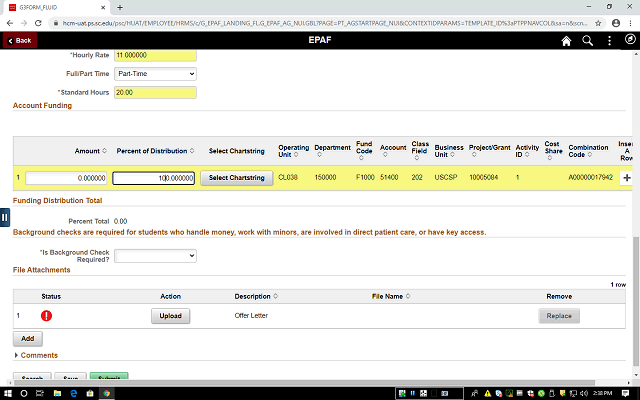Open Microsoft Store from the taskbar
This screenshot has height=400, width=640.
[x=90, y=393]
